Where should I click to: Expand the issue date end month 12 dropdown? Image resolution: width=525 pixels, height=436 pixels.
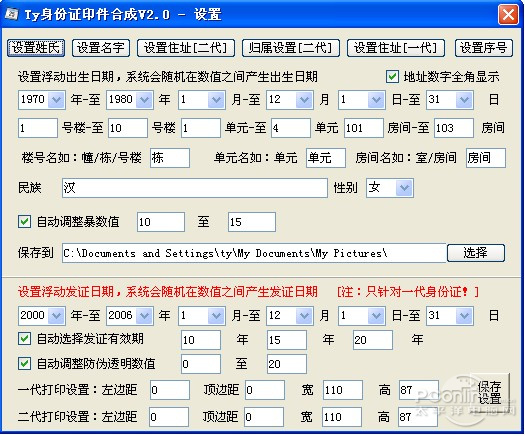click(x=304, y=315)
